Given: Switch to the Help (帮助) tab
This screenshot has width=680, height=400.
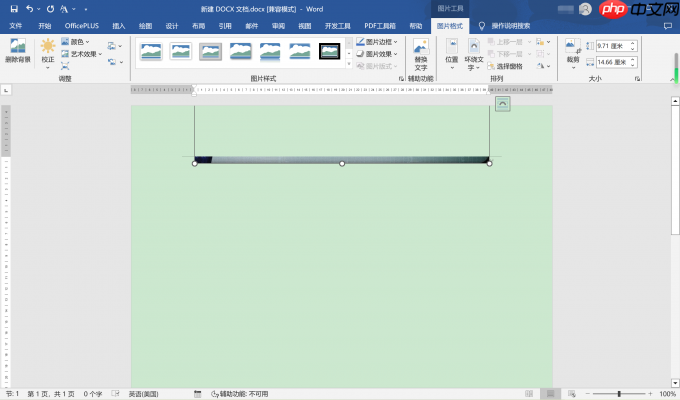Looking at the screenshot, I should click(x=415, y=26).
